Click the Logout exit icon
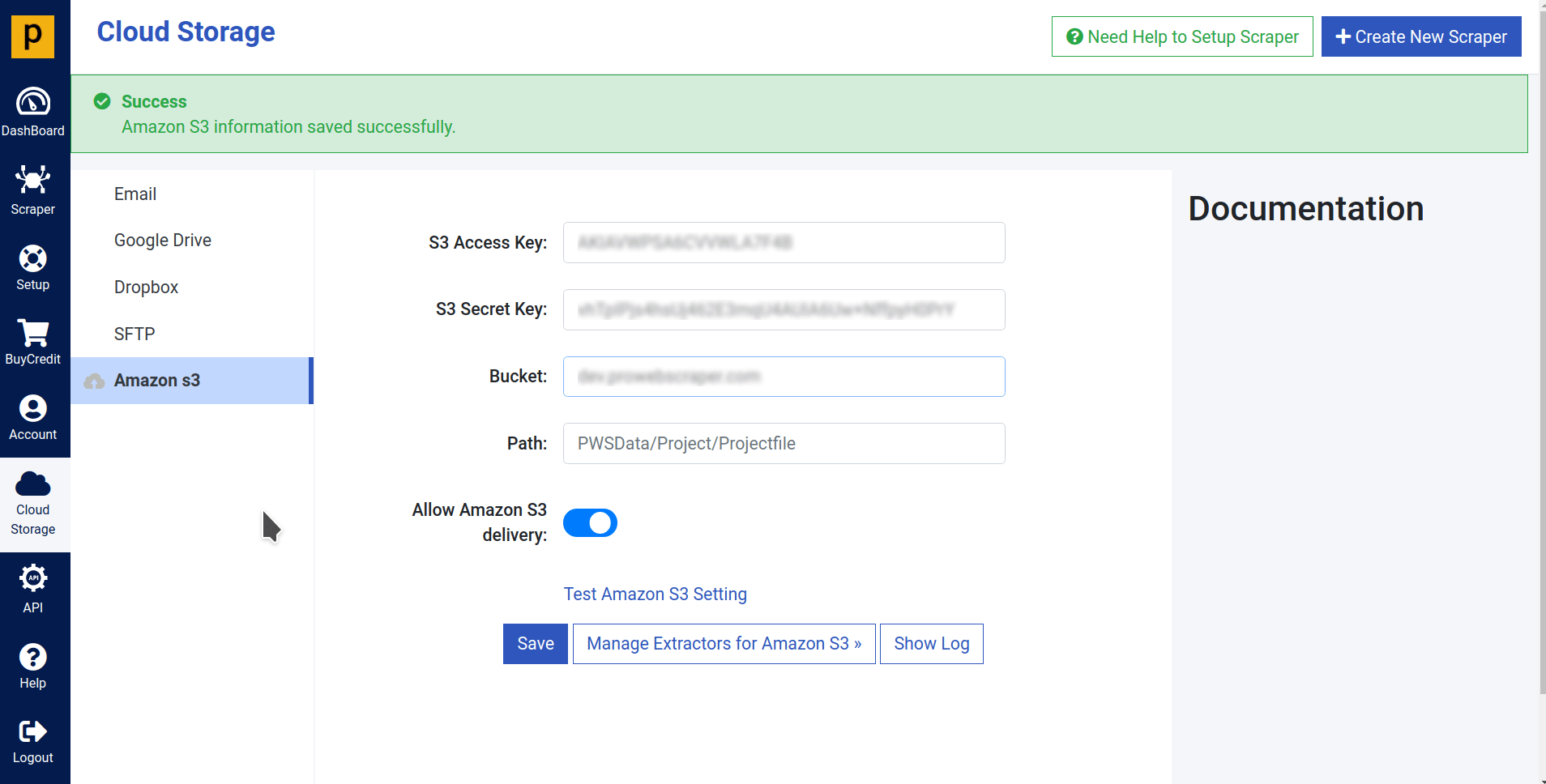1546x784 pixels. coord(33,731)
